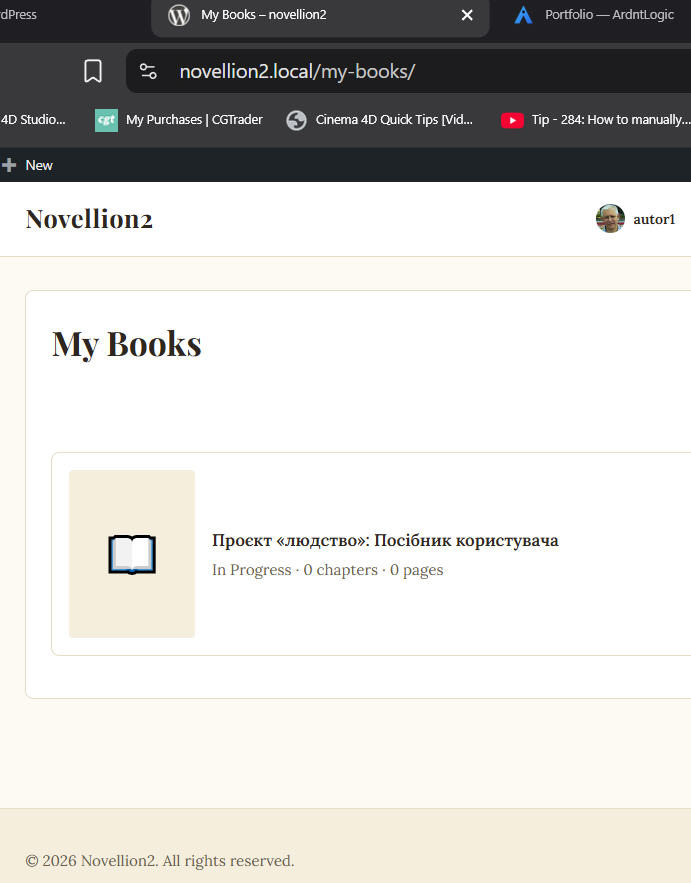
Task: Click the ArdntLogic tab favicon
Action: [x=523, y=15]
